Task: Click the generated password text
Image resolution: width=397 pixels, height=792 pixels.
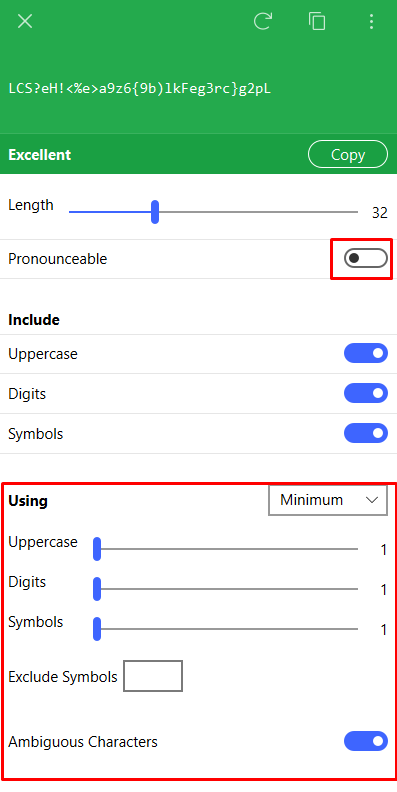Action: point(140,88)
